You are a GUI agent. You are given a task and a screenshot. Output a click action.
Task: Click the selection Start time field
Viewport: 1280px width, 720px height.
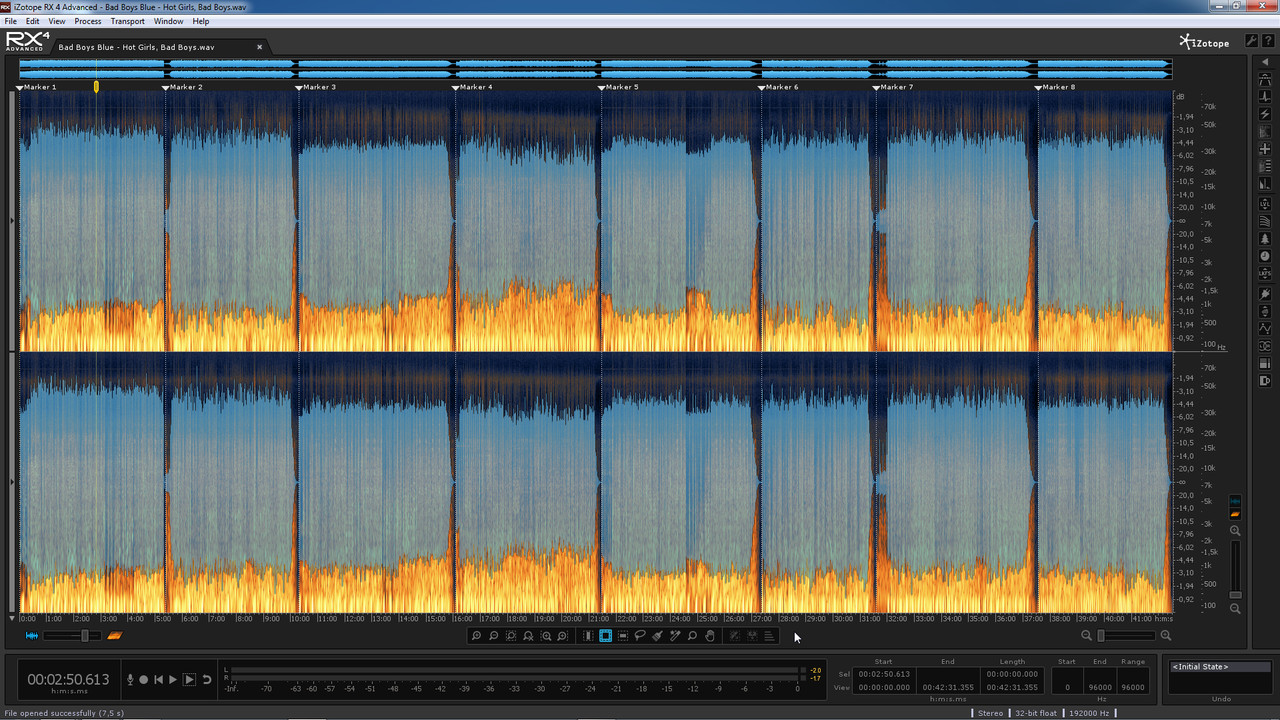(x=883, y=674)
